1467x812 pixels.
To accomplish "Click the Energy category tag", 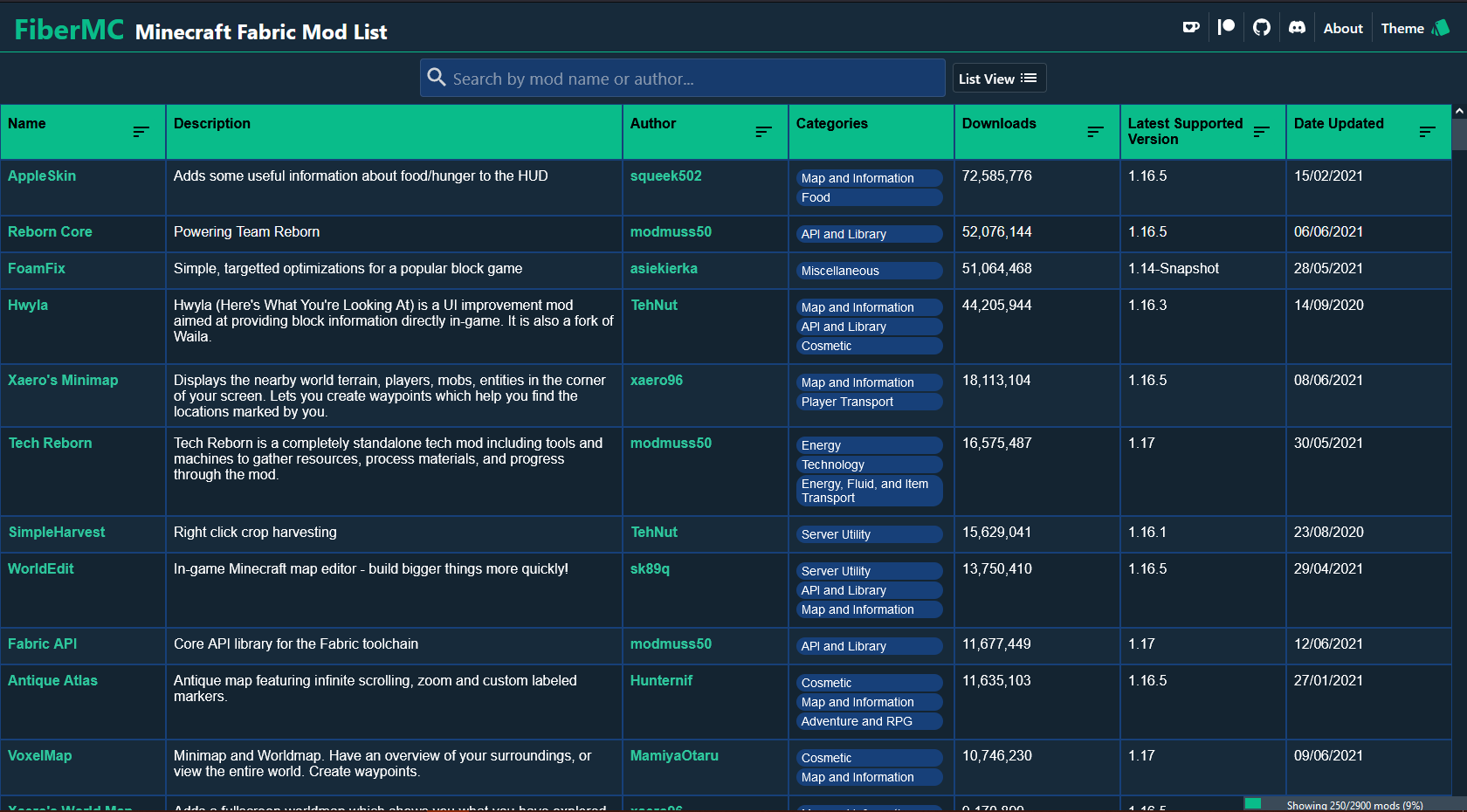I will [869, 445].
